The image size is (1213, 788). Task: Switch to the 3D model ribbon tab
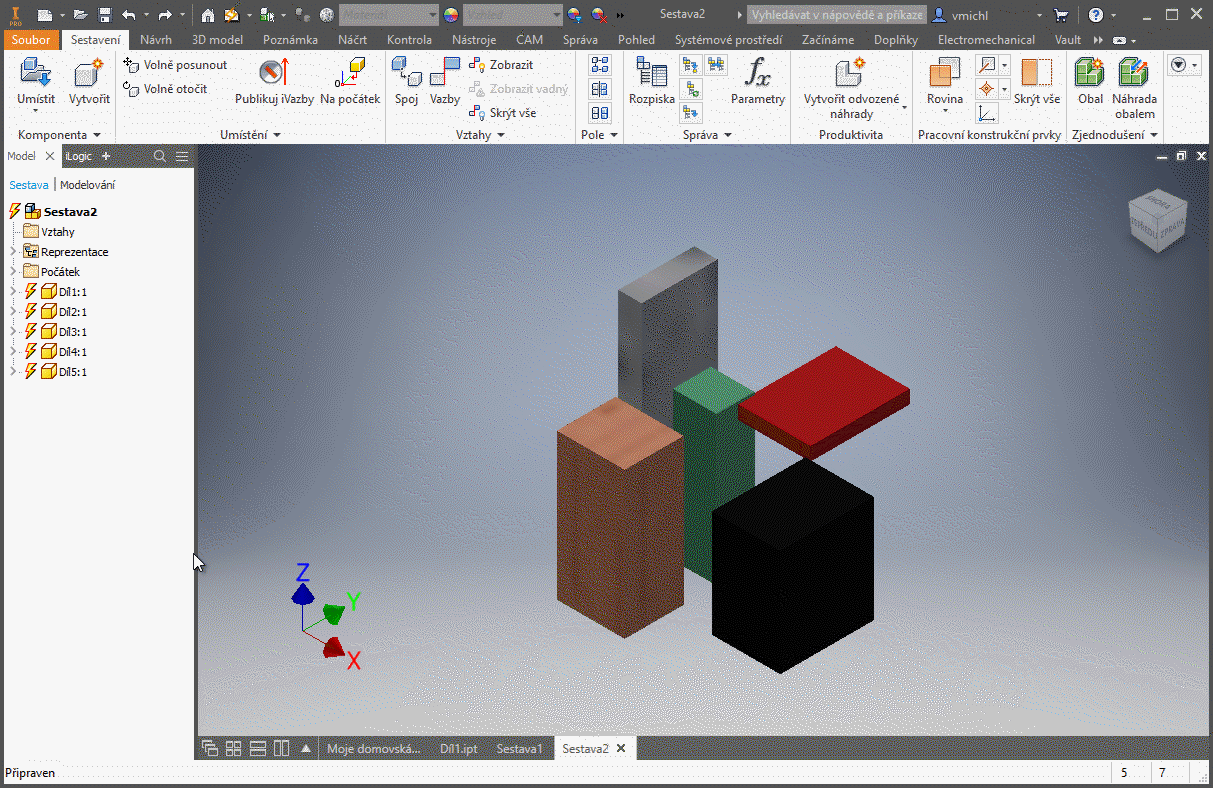point(217,40)
